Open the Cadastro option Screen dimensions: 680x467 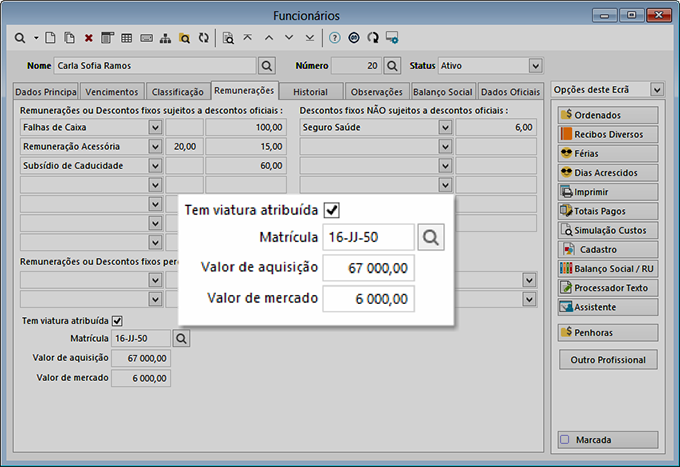tap(608, 249)
